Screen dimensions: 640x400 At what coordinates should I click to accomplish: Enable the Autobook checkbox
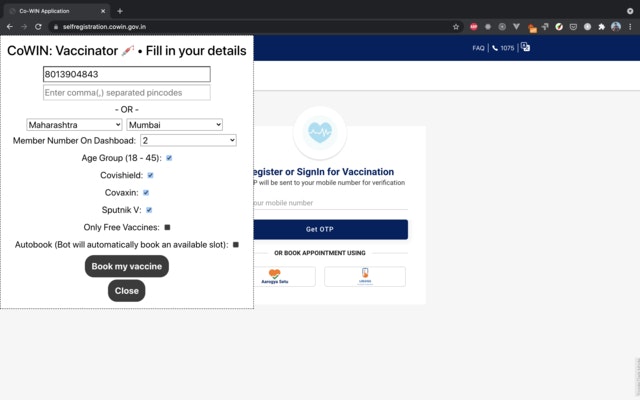(x=236, y=244)
